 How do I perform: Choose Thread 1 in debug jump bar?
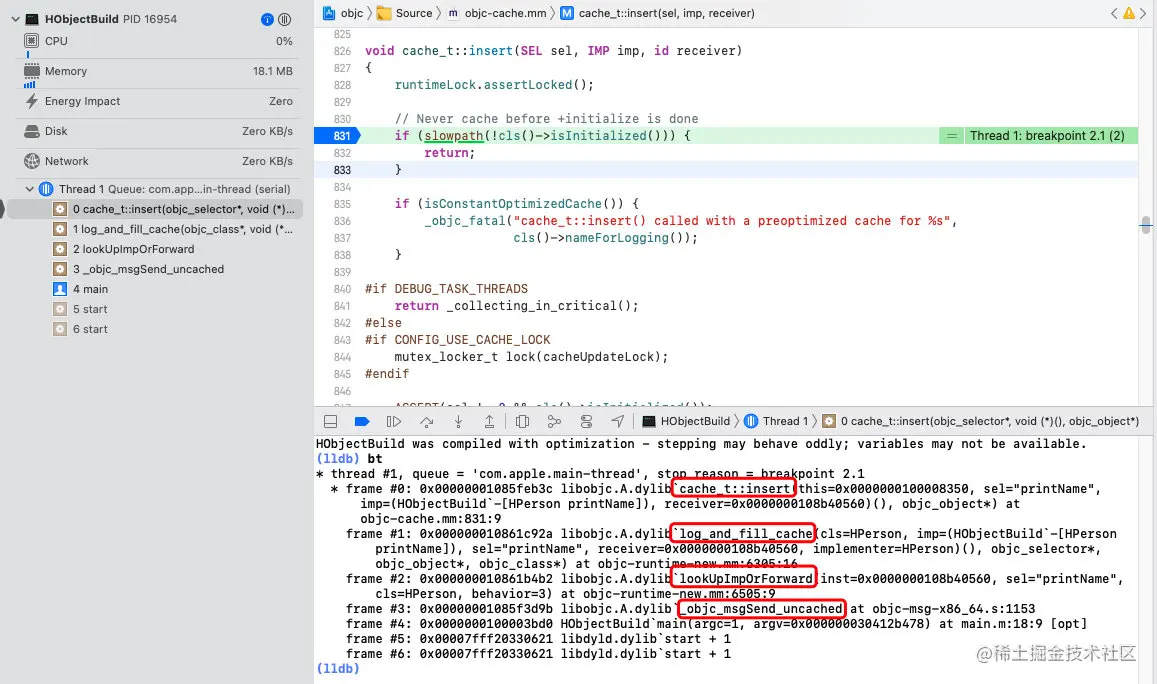point(776,421)
